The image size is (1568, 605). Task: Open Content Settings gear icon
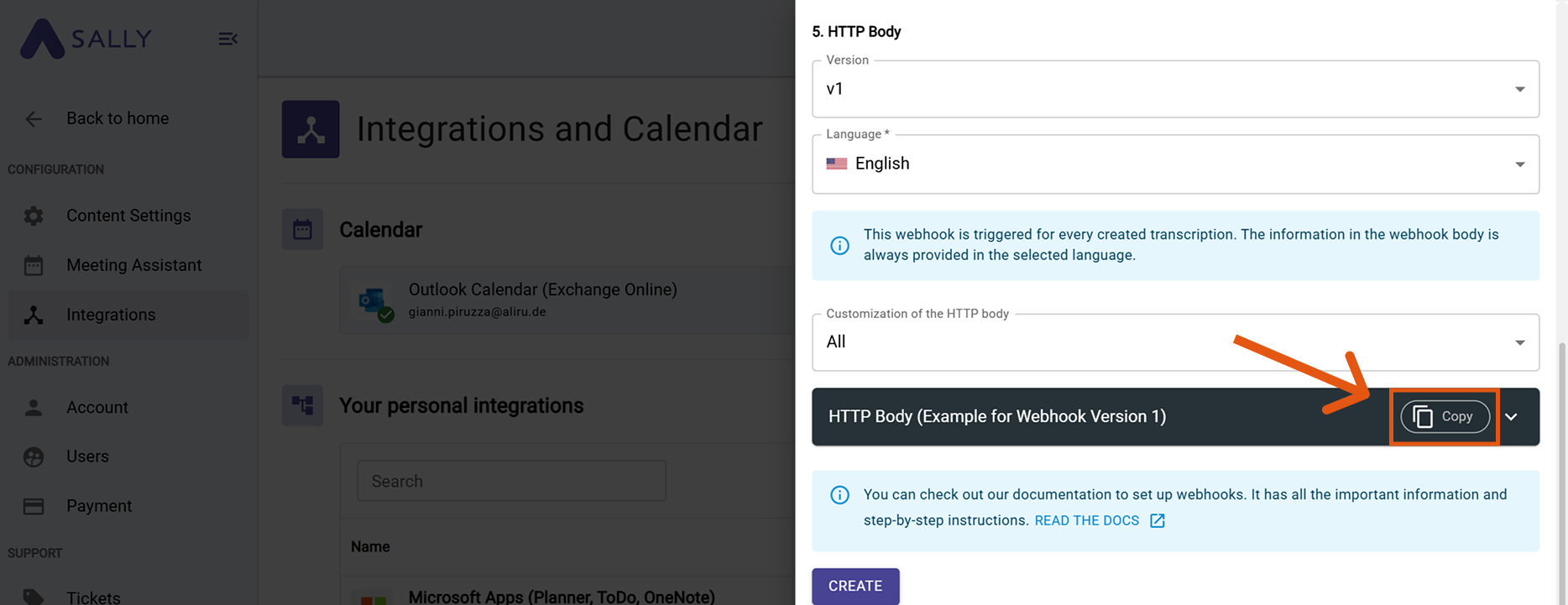34,216
